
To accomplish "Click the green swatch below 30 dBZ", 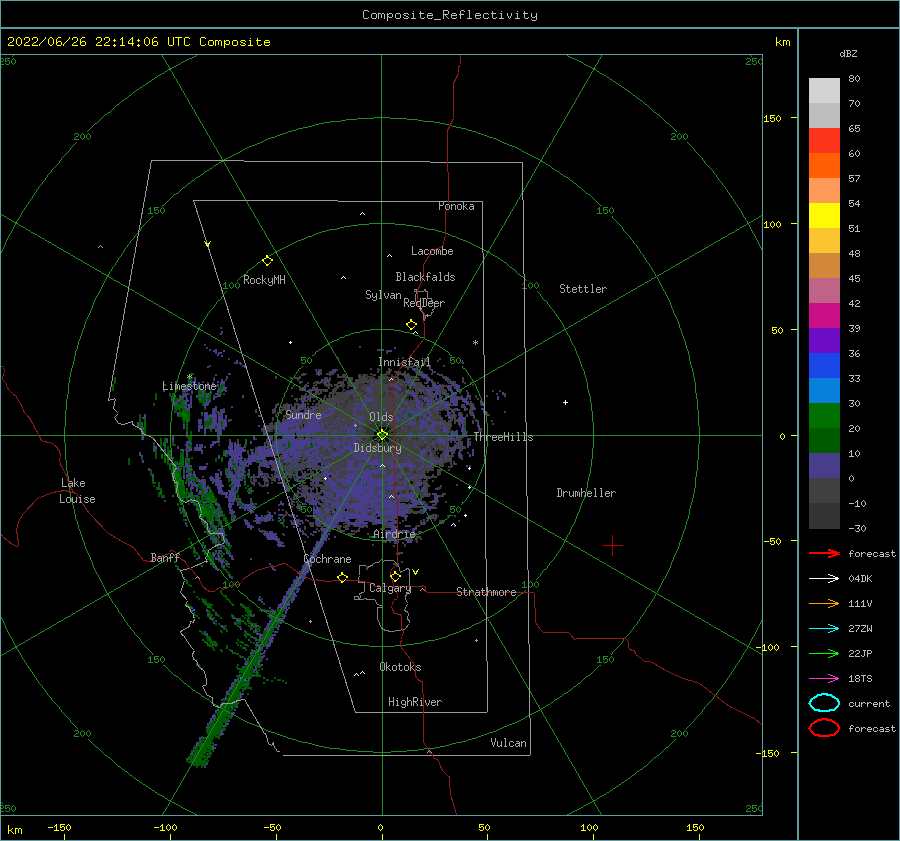I will pos(824,415).
